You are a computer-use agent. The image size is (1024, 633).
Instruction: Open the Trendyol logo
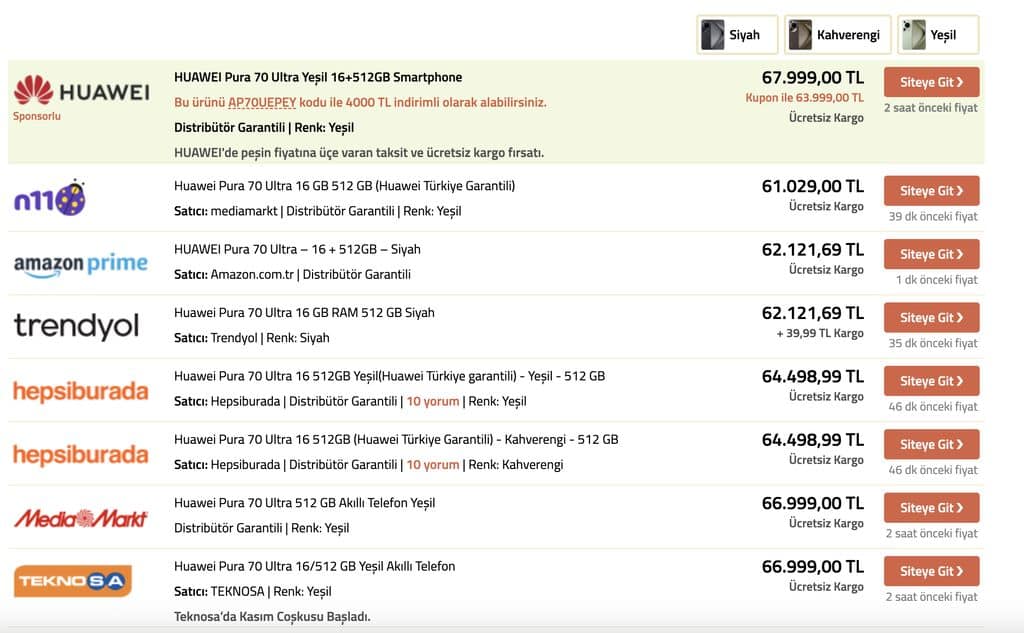pos(76,326)
